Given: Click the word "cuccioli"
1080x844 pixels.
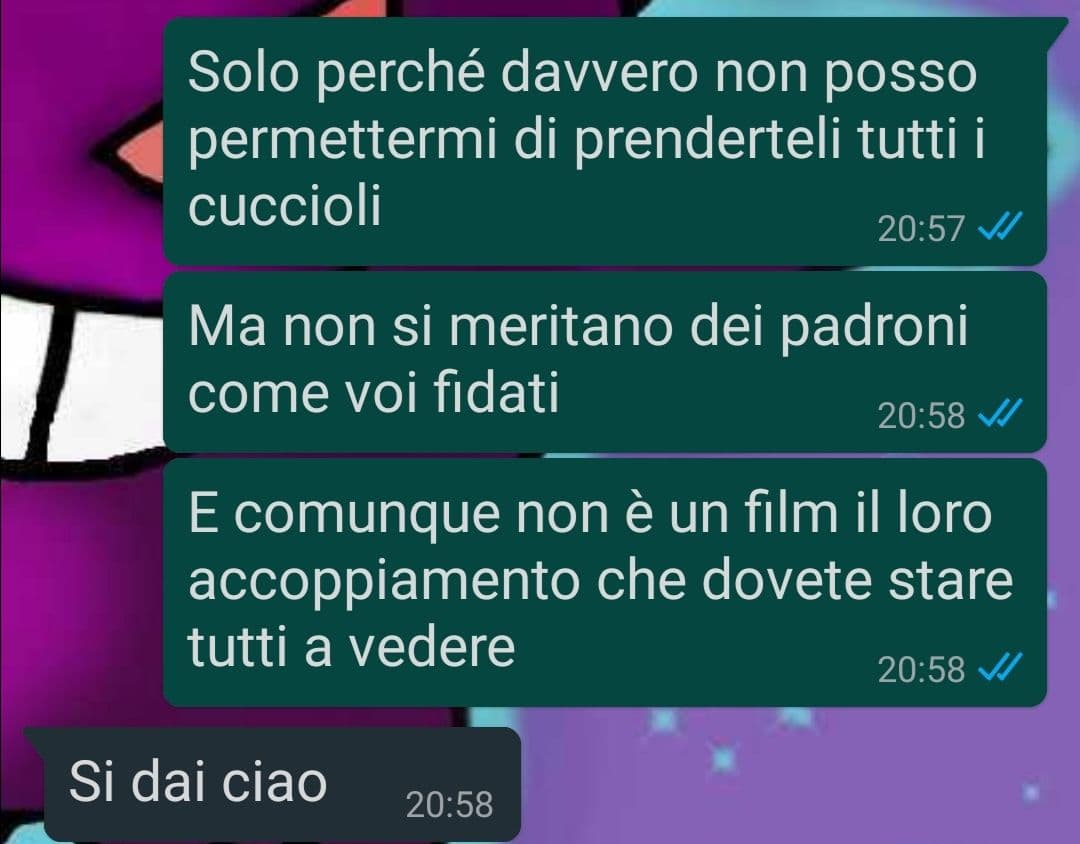Looking at the screenshot, I should tap(284, 205).
